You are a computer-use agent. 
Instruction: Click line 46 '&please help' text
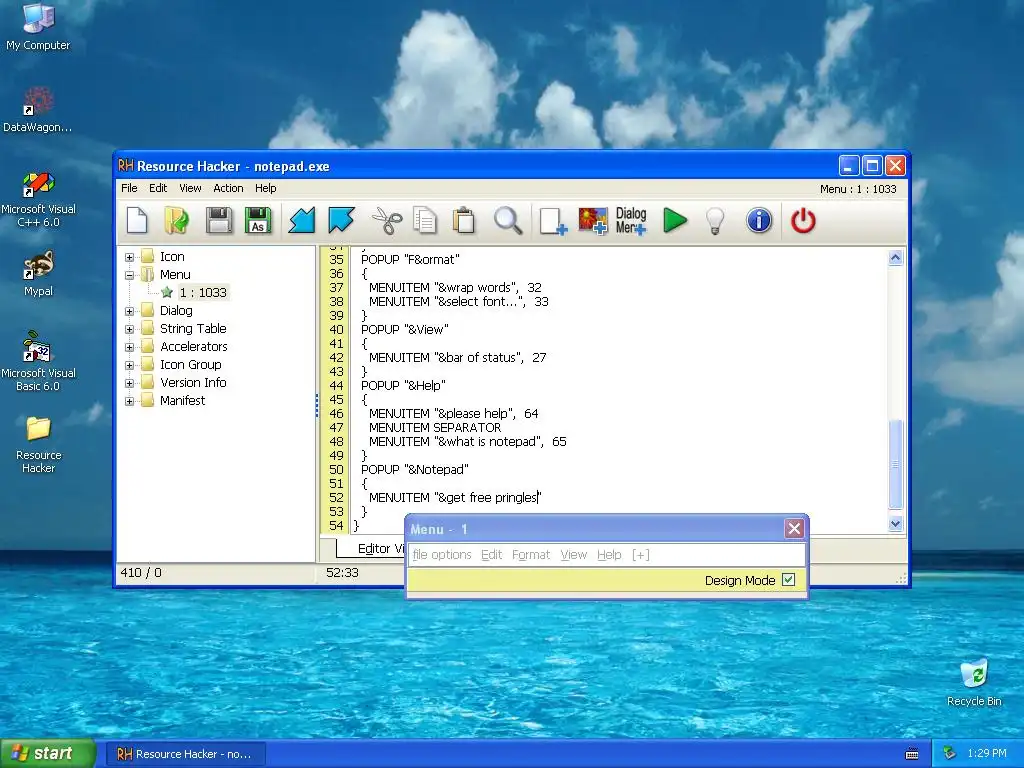[453, 413]
